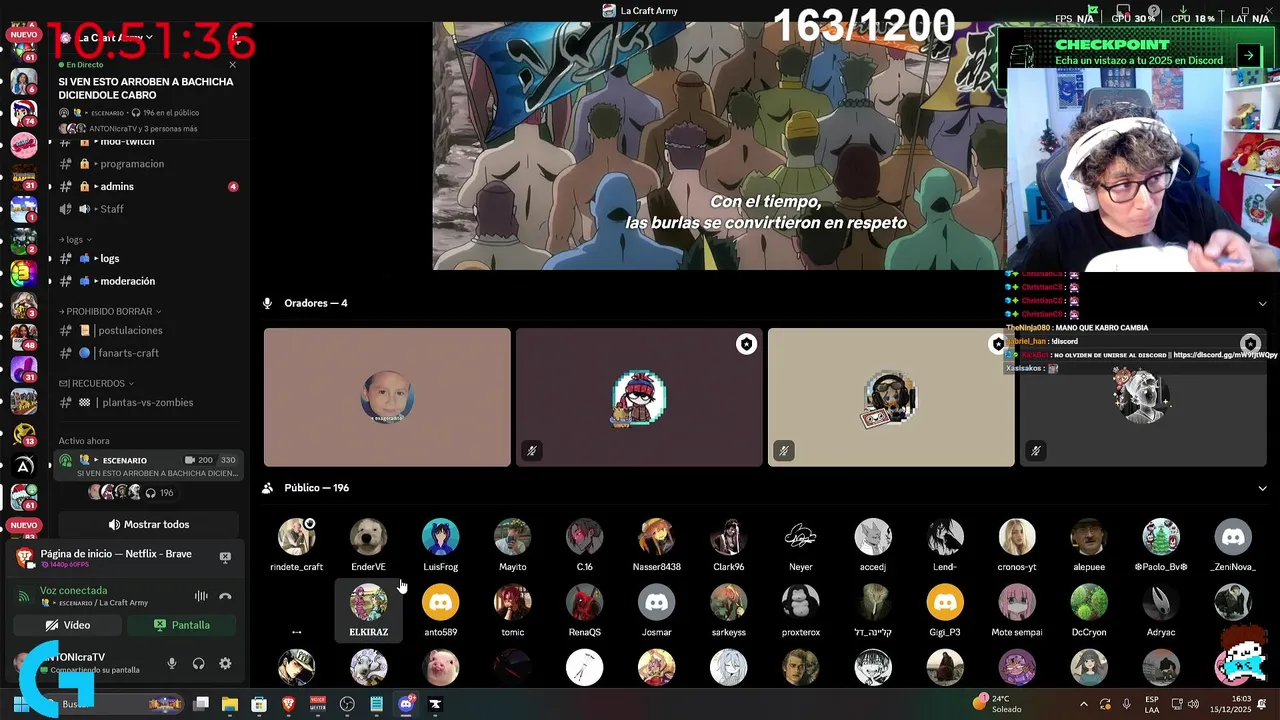Open Brave browser from taskbar
This screenshot has height=720, width=1280.
(x=288, y=704)
